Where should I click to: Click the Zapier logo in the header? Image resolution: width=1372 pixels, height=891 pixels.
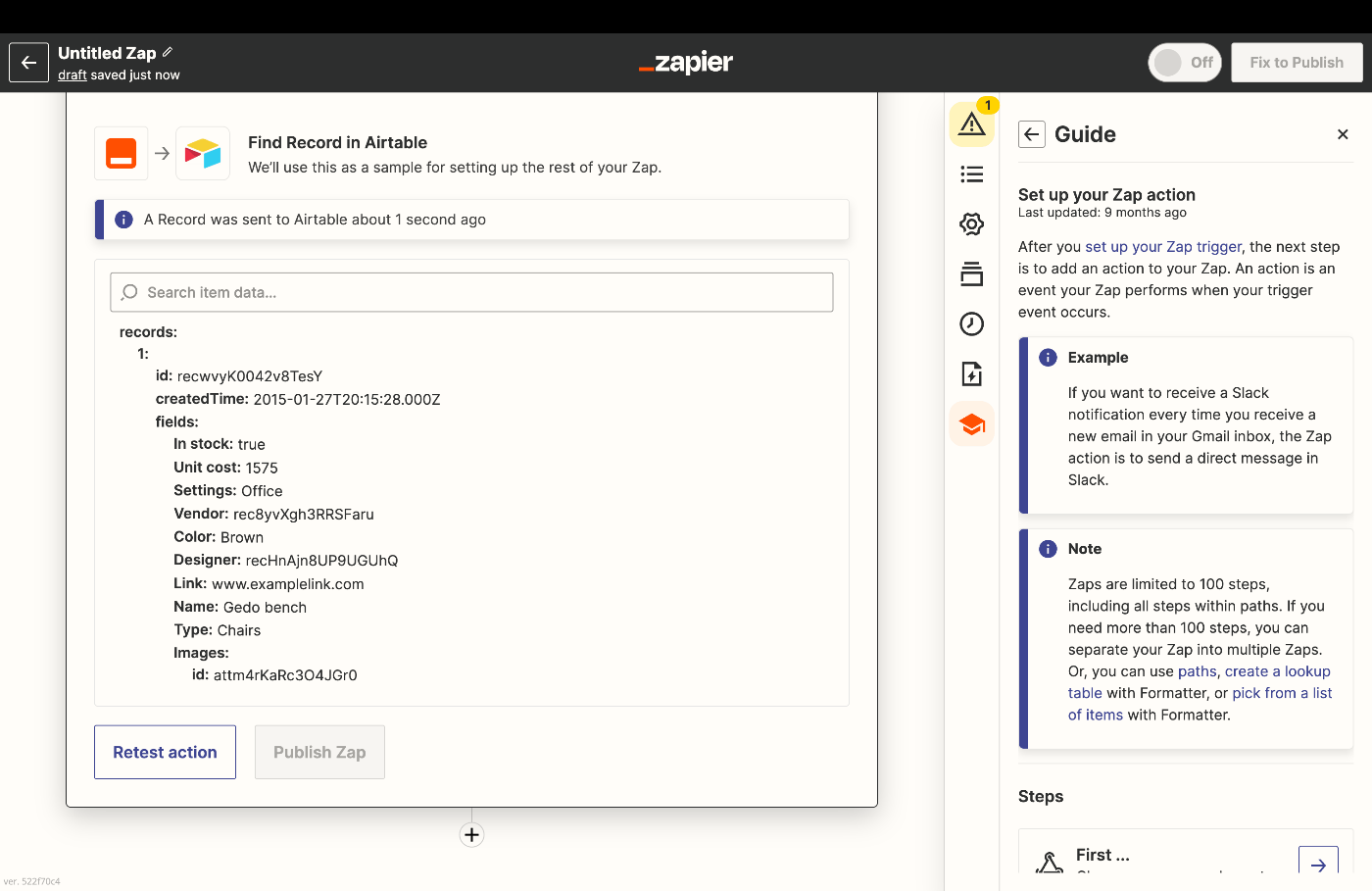[x=686, y=63]
